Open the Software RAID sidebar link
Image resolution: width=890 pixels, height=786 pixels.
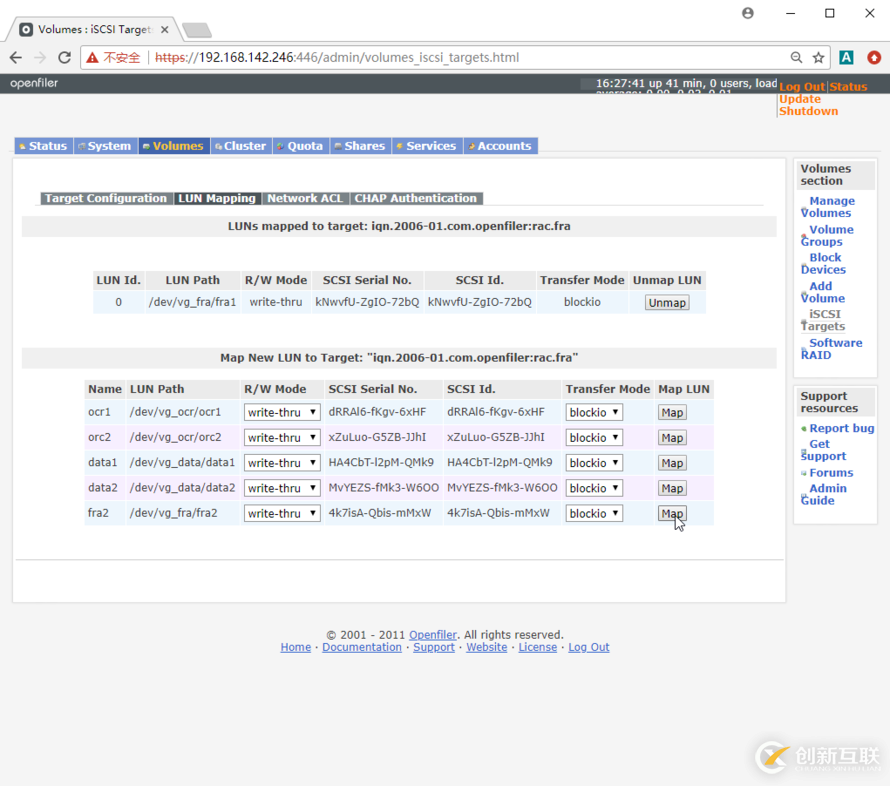(x=831, y=349)
